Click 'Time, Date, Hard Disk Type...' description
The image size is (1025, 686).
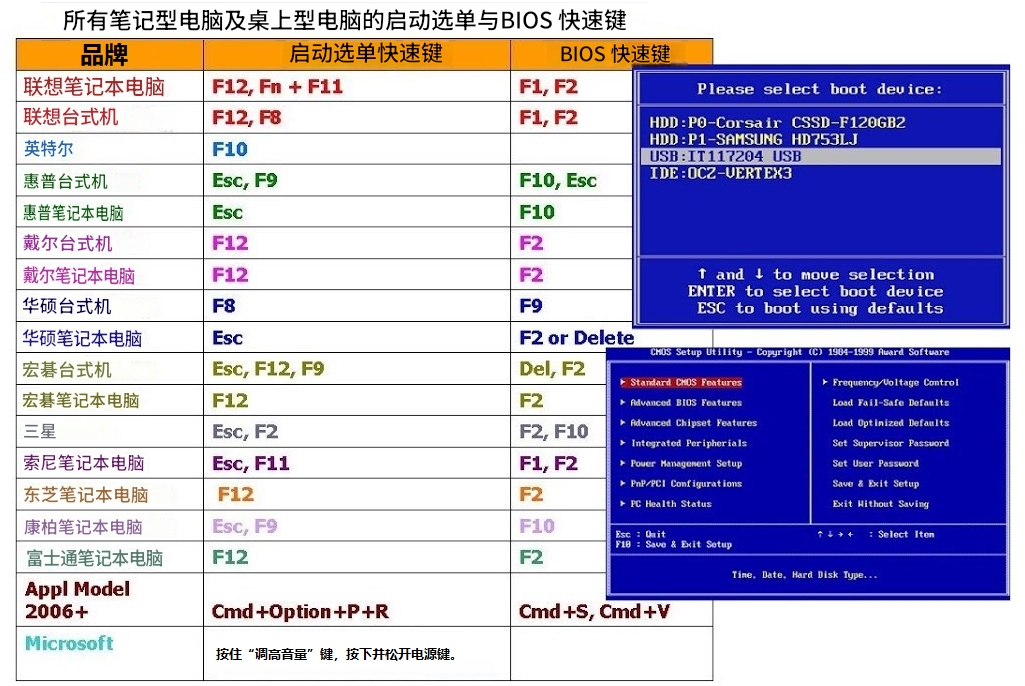pos(805,575)
